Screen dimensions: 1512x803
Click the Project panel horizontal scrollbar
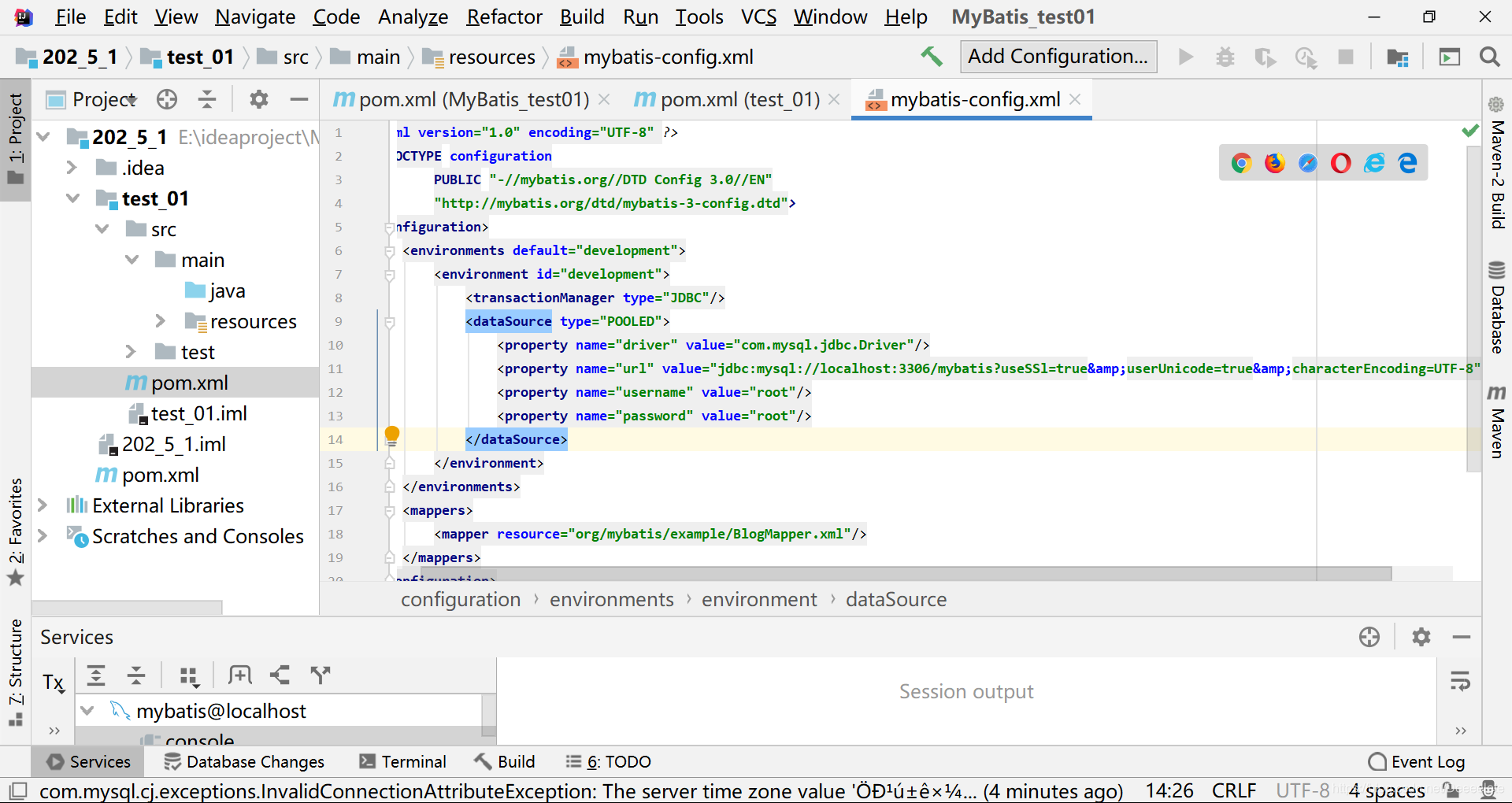[x=128, y=608]
